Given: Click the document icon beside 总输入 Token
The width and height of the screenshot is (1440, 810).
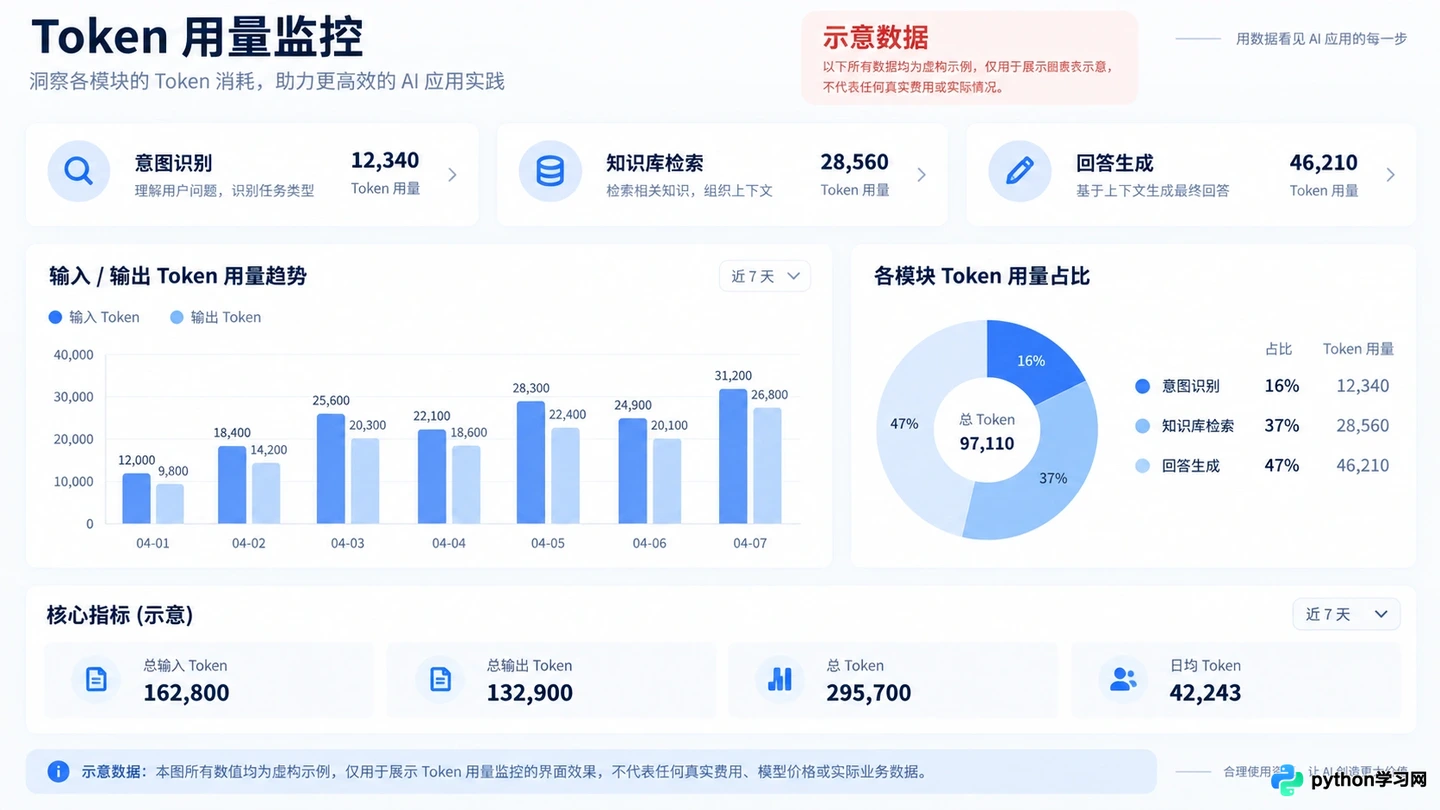Looking at the screenshot, I should (96, 680).
